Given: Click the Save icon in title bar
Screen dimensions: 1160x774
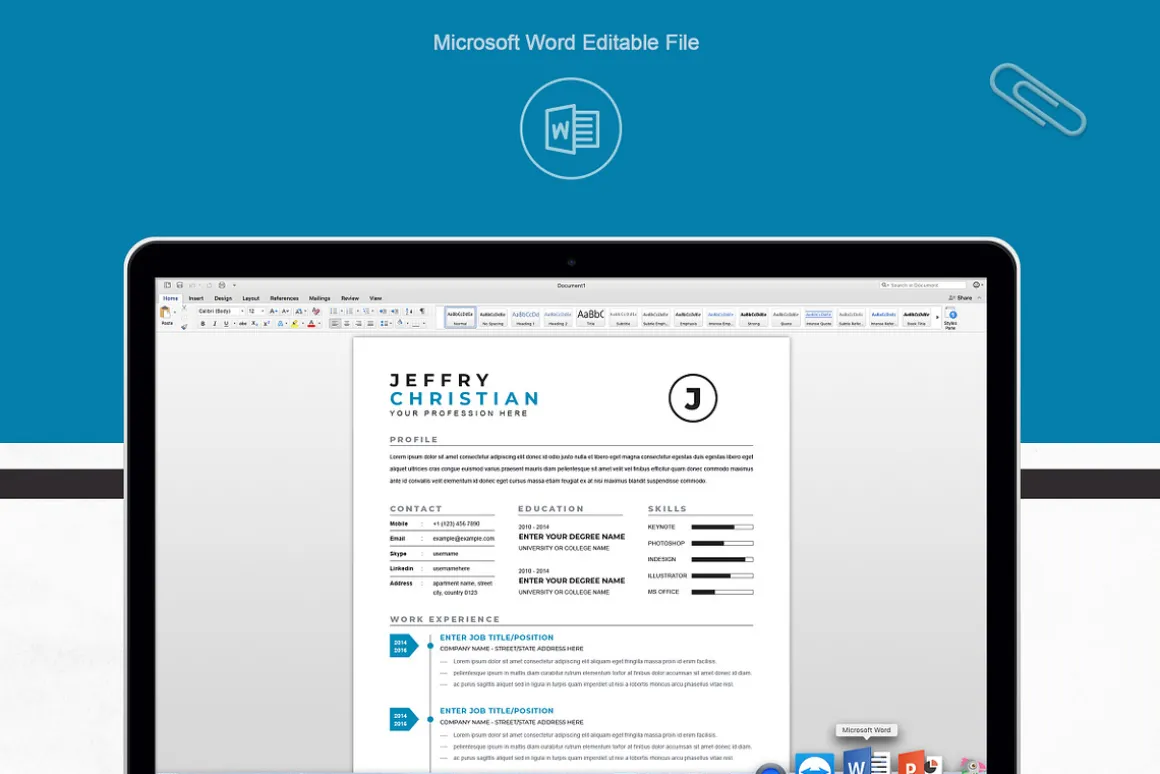Looking at the screenshot, I should [x=180, y=285].
